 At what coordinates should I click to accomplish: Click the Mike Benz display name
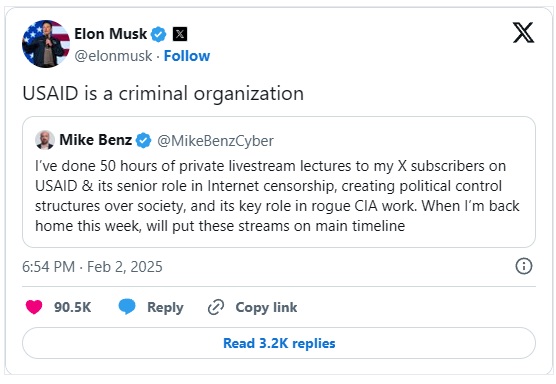click(95, 140)
